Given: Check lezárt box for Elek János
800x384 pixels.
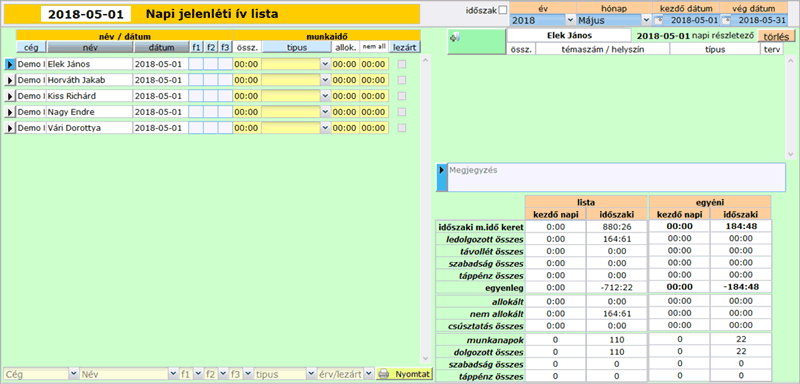Looking at the screenshot, I should (402, 64).
